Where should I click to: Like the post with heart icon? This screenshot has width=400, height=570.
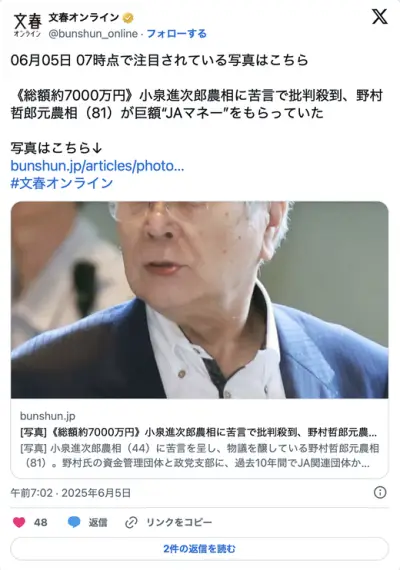click(19, 522)
